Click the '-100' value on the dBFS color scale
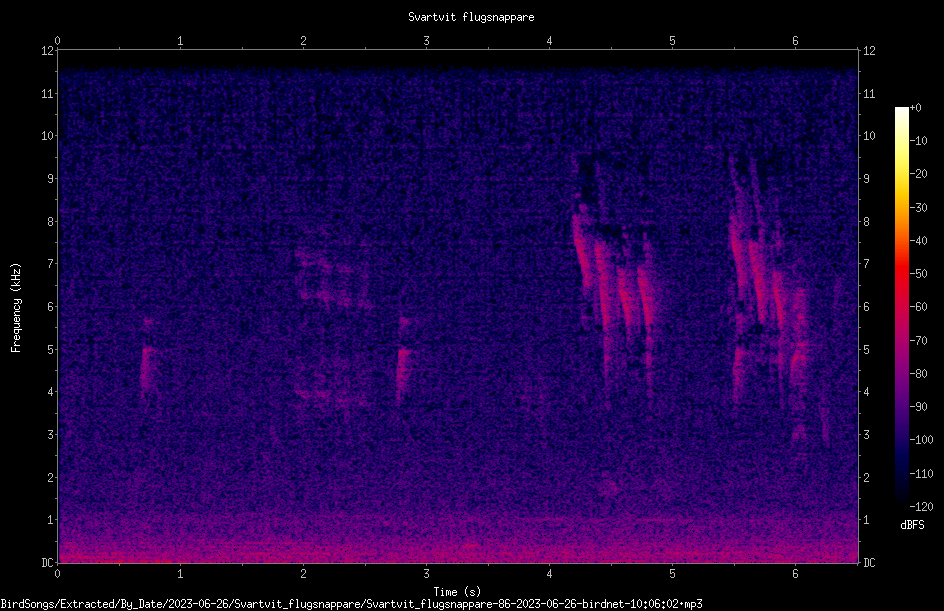The height and width of the screenshot is (611, 944). pyautogui.click(x=921, y=440)
